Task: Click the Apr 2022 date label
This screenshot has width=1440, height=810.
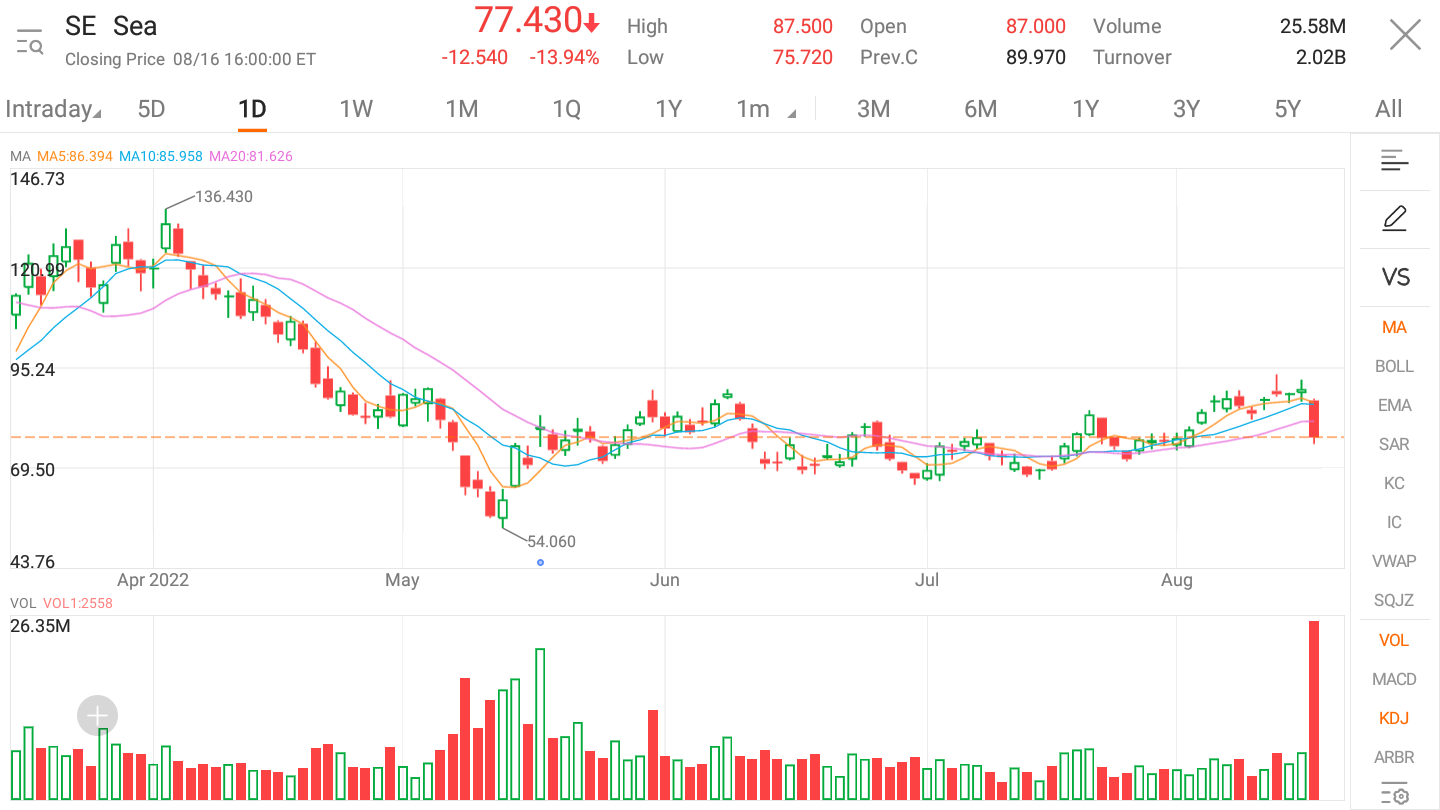Action: click(153, 579)
